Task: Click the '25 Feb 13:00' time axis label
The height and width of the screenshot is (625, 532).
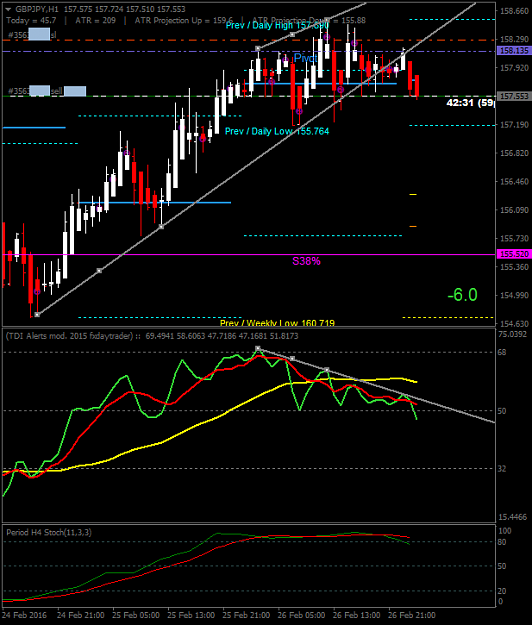Action: pos(191,615)
